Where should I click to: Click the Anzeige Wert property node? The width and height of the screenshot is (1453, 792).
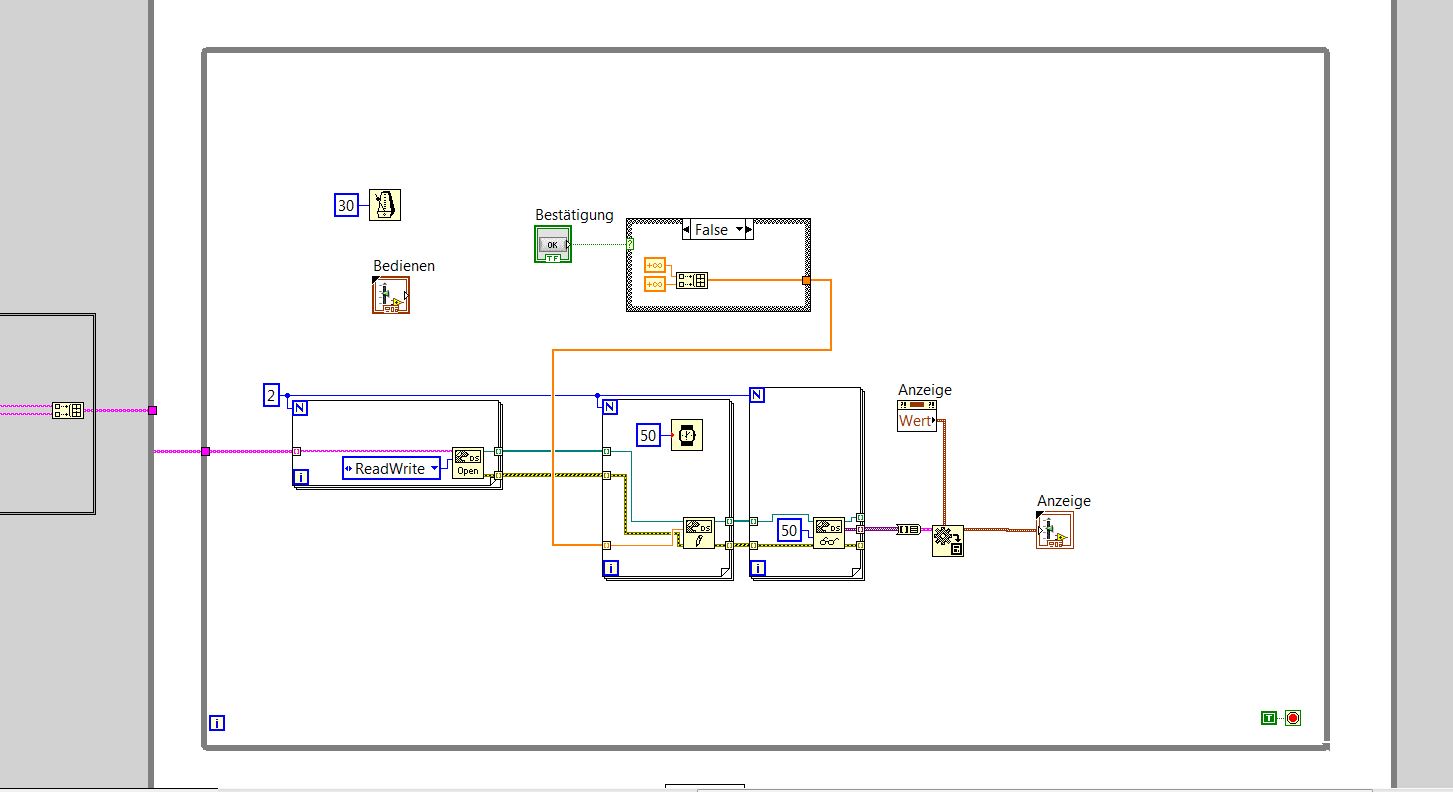tap(917, 416)
